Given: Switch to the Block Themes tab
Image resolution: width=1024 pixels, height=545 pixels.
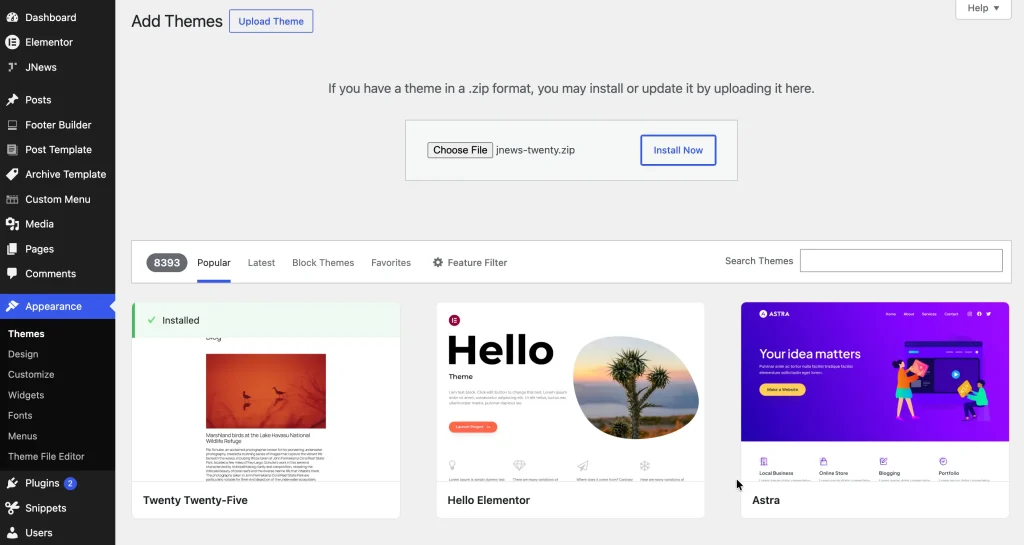Looking at the screenshot, I should (x=323, y=262).
